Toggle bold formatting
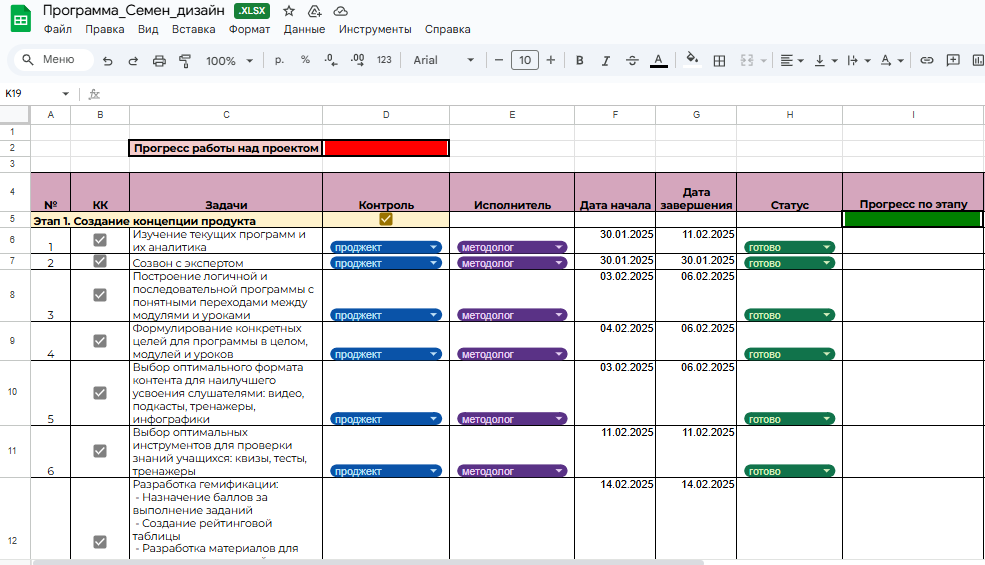 [580, 60]
